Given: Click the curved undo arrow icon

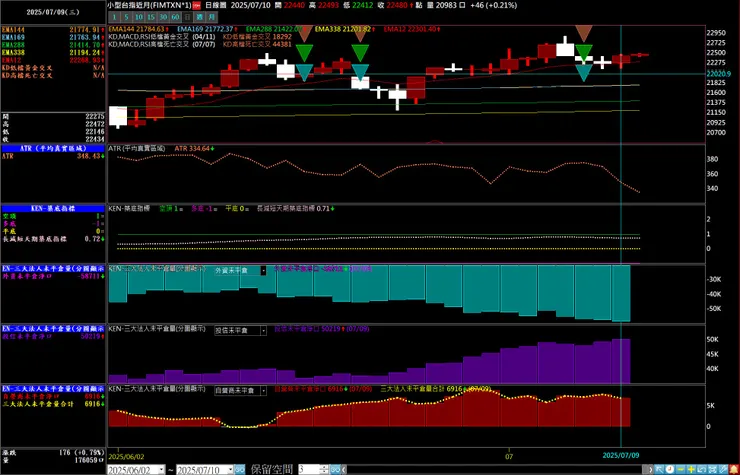Looking at the screenshot, I should click(x=701, y=469).
